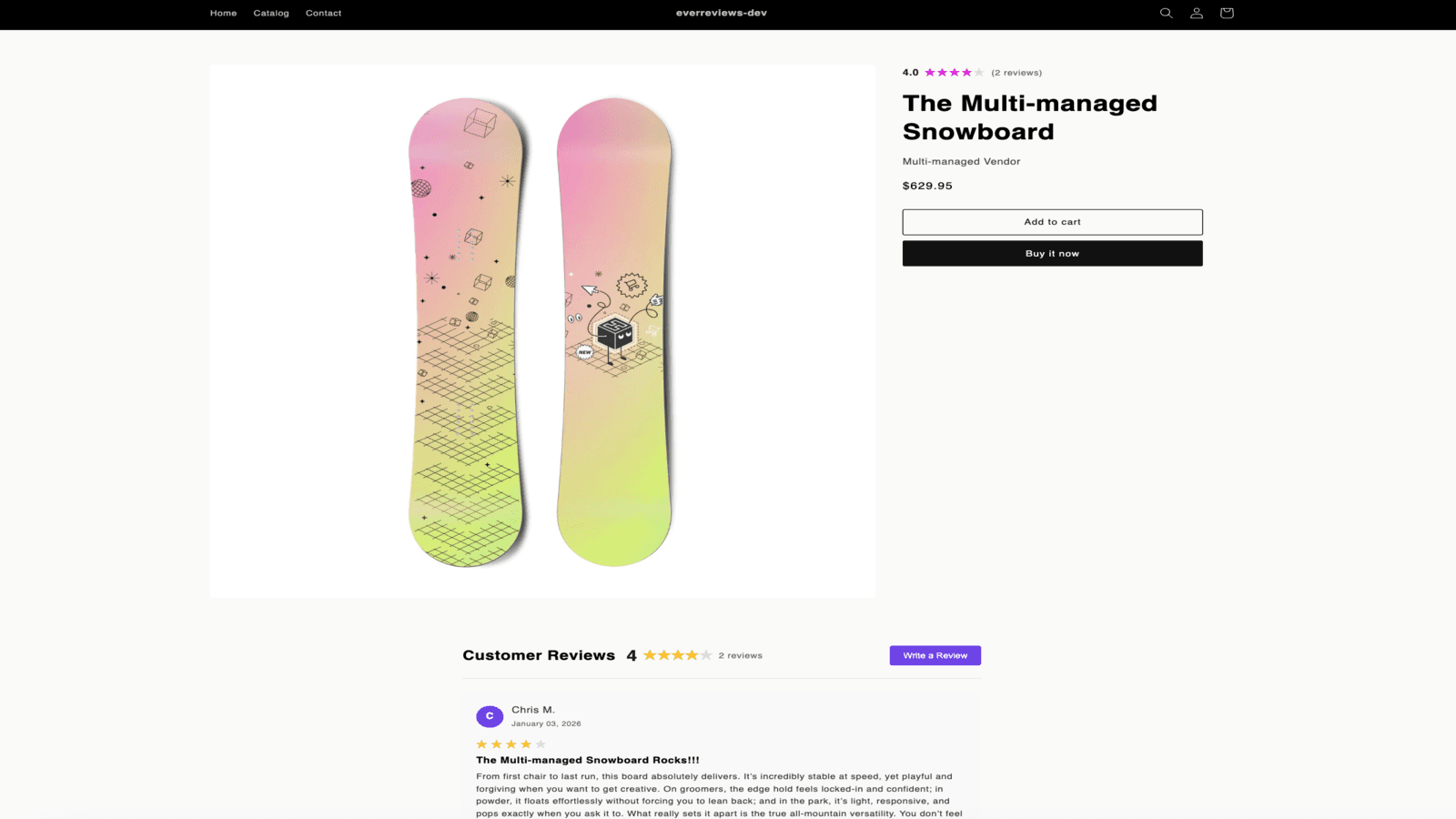The image size is (1456, 819).
Task: Open the shopping cart icon
Action: point(1226,13)
